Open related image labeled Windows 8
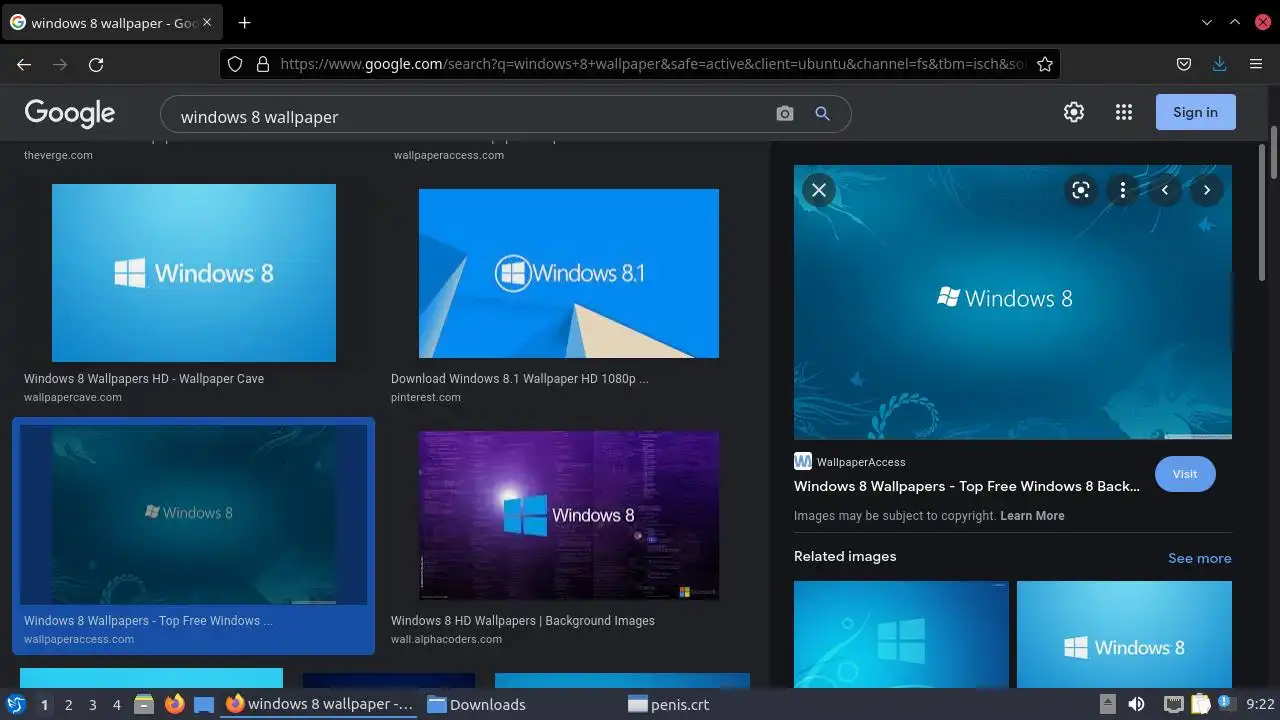The width and height of the screenshot is (1280, 720). coord(1124,634)
